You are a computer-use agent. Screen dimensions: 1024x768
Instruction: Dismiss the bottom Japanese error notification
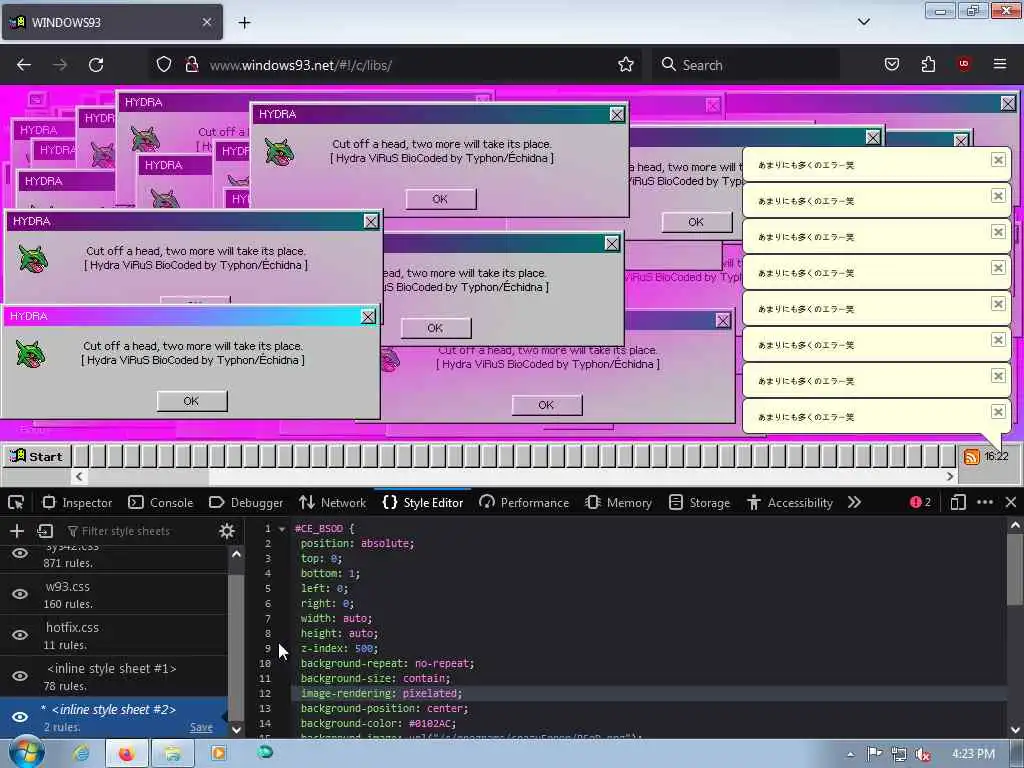coord(998,411)
